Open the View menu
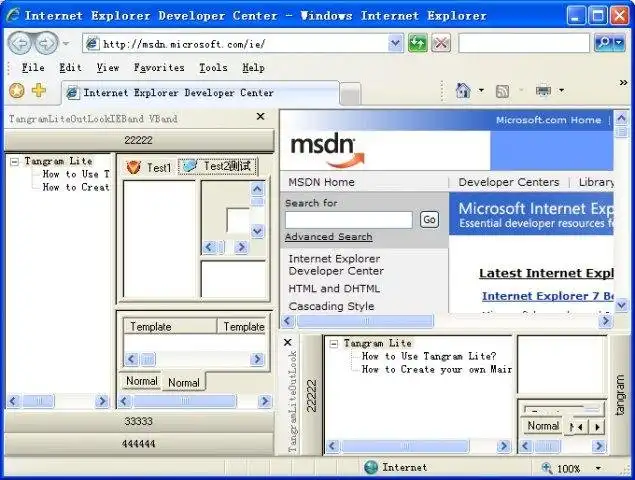The image size is (635, 480). [108, 68]
